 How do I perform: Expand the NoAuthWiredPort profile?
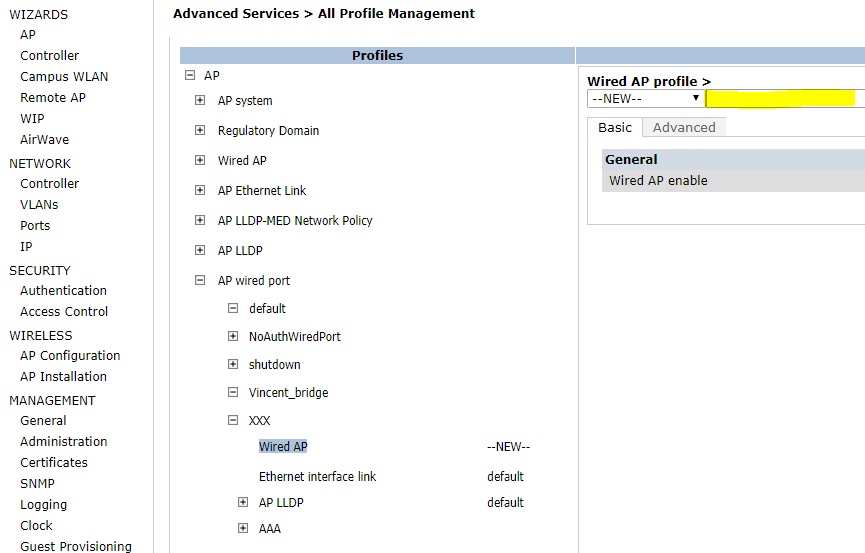click(233, 336)
